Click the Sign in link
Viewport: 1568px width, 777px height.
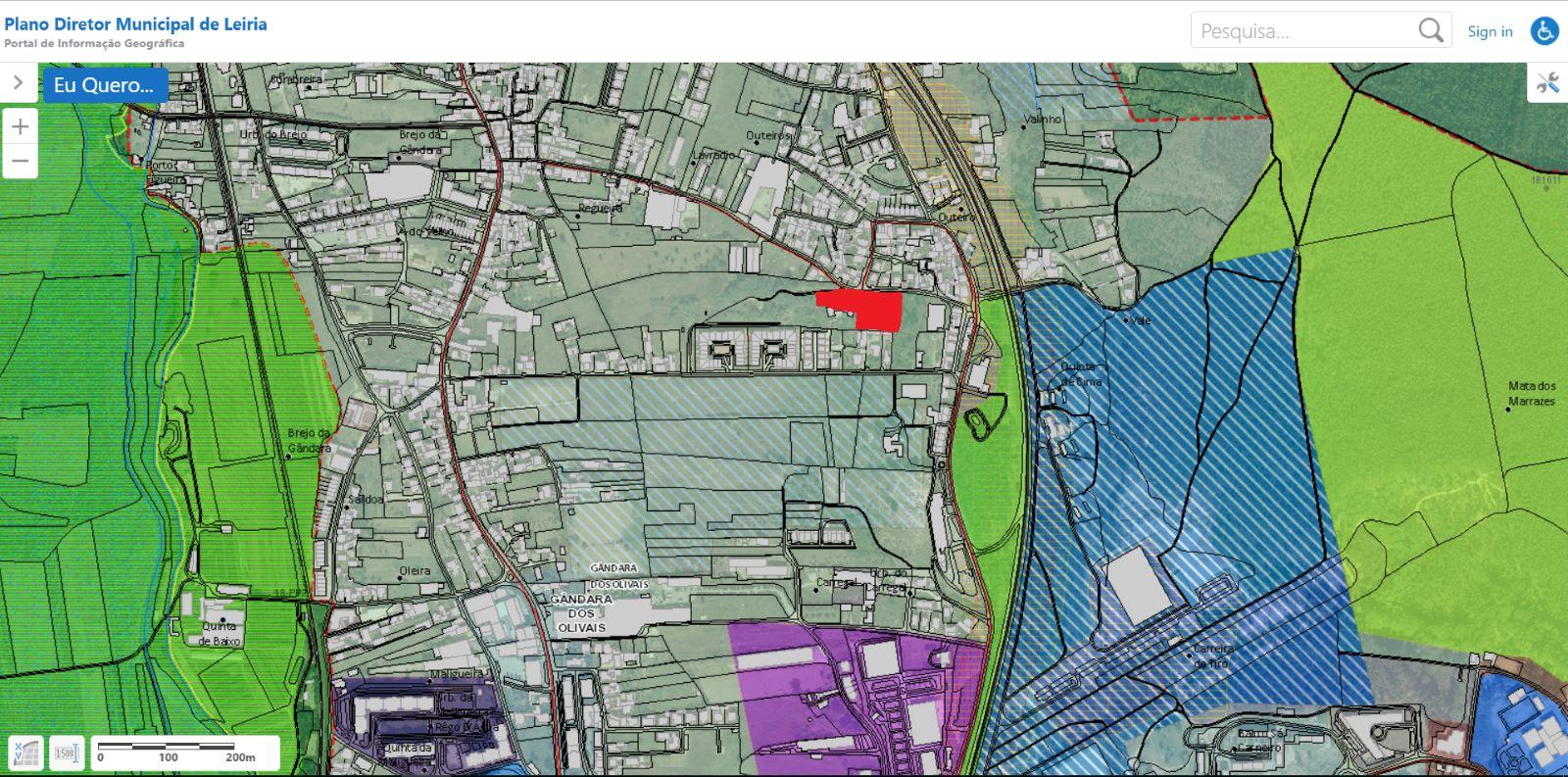(1490, 31)
